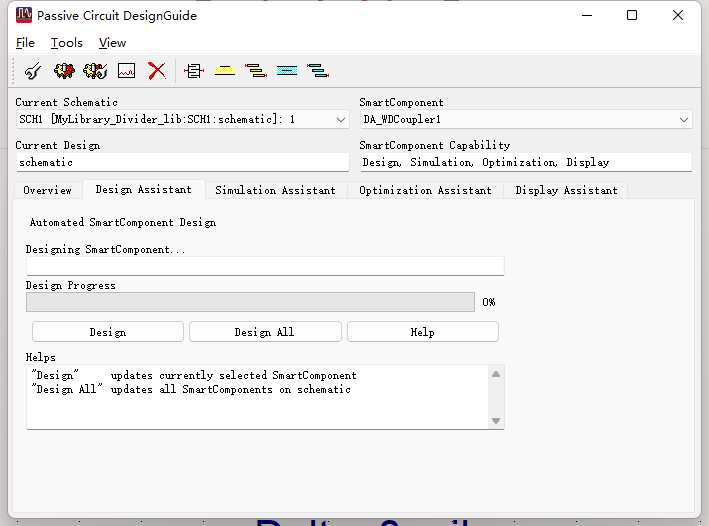Click the 0% progress value
709x526 pixels.
coord(488,302)
